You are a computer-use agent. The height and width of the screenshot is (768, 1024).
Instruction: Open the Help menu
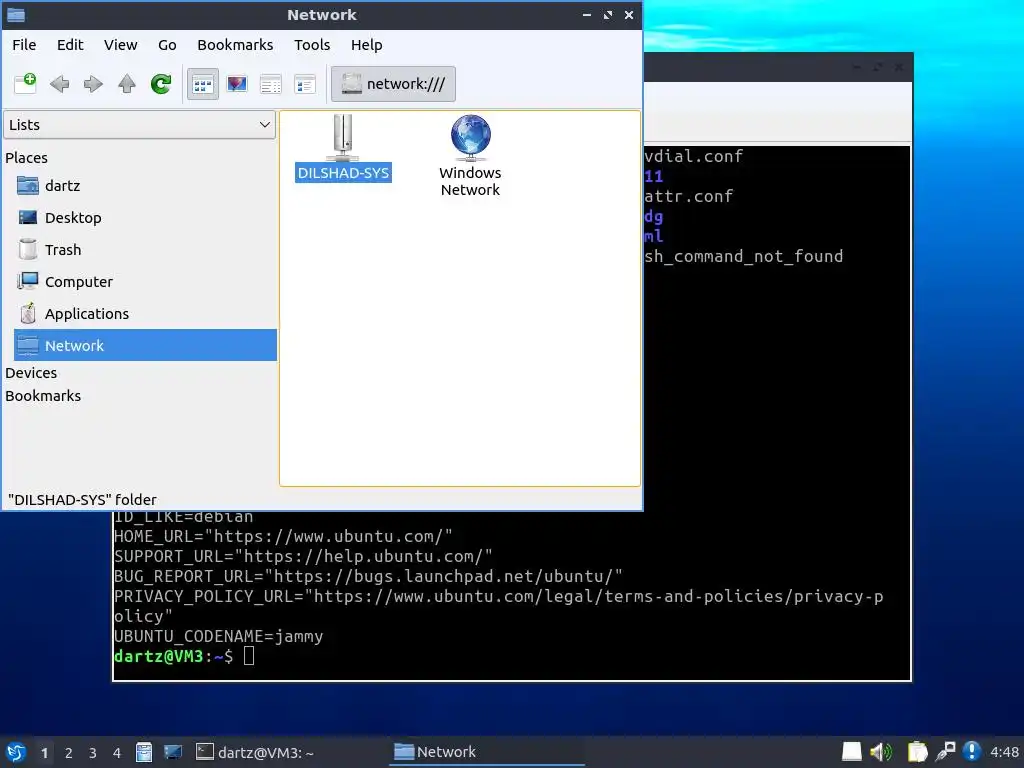[366, 45]
